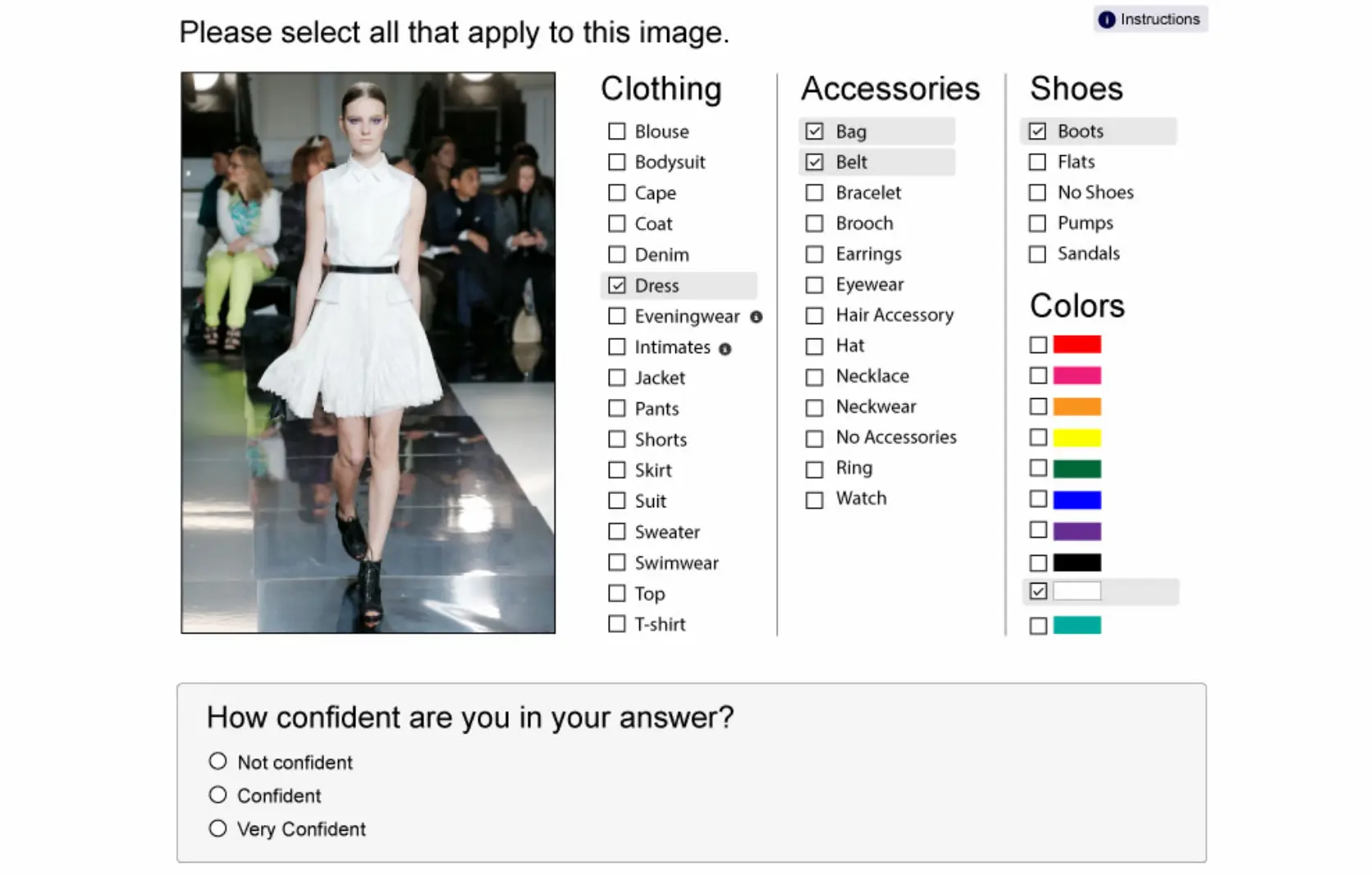1372x875 pixels.
Task: Choose the Very Confident radio option
Action: point(217,828)
